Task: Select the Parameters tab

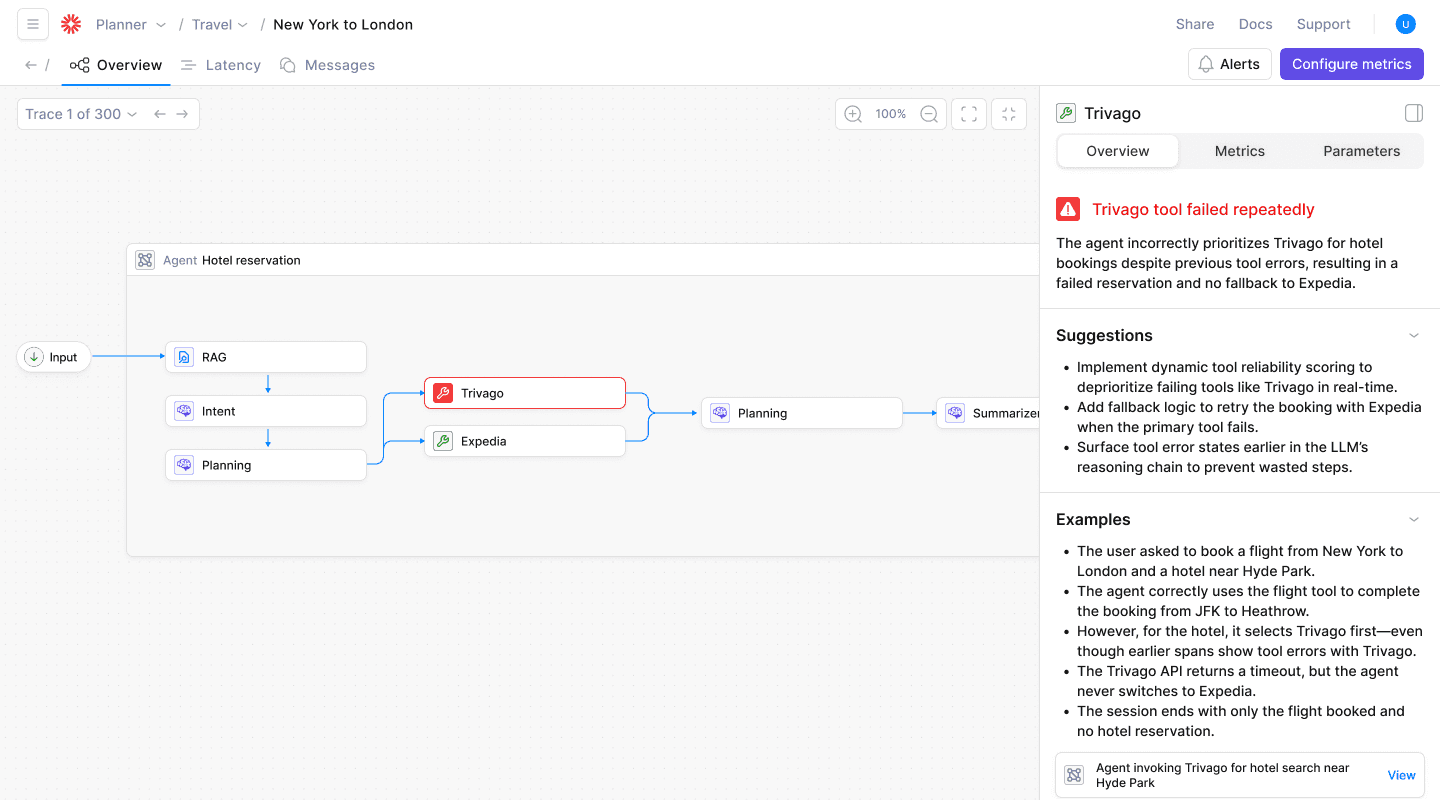Action: [1362, 151]
